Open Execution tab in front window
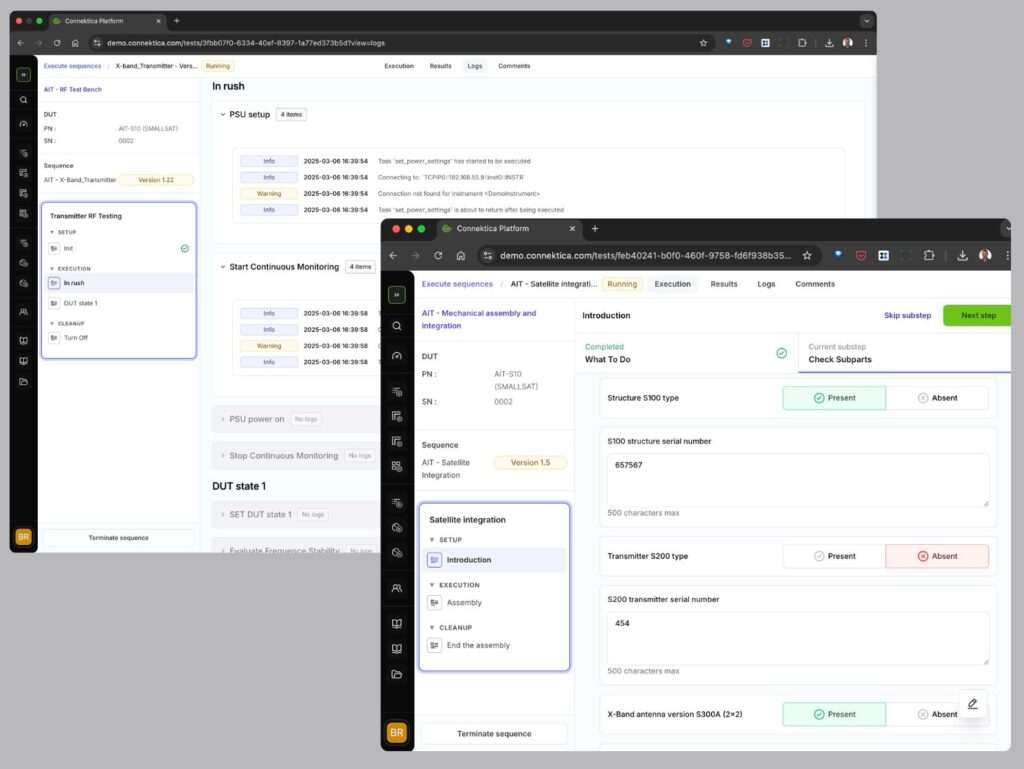Viewport: 1024px width, 769px height. (672, 284)
